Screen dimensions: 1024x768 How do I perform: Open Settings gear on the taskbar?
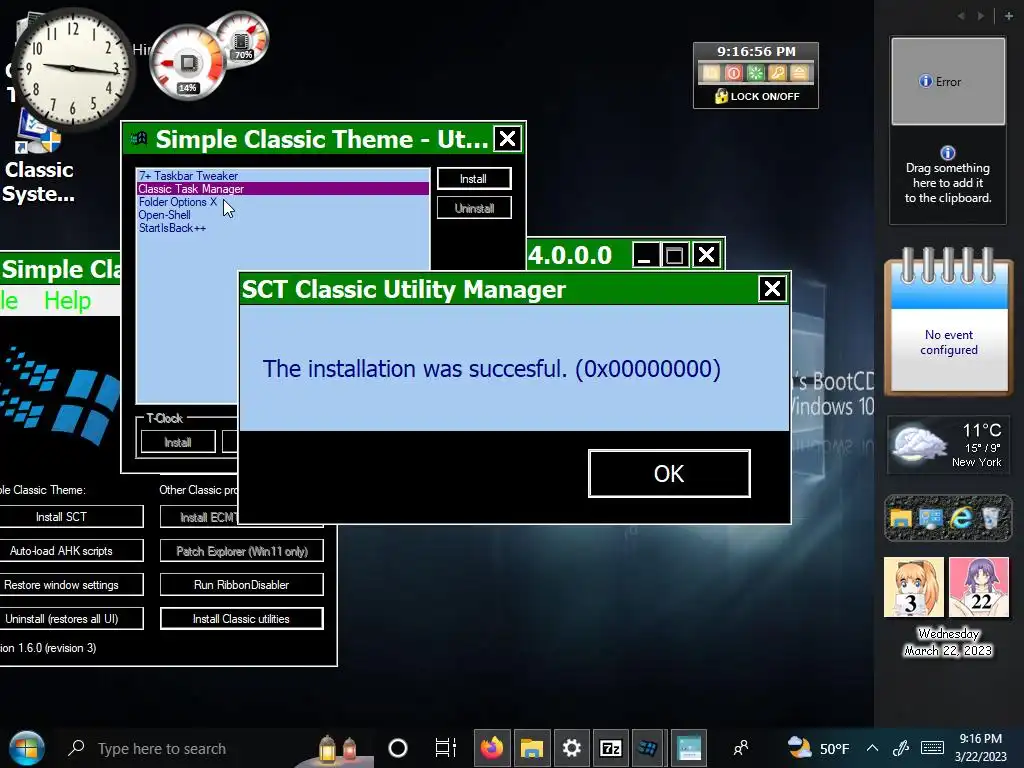click(571, 748)
